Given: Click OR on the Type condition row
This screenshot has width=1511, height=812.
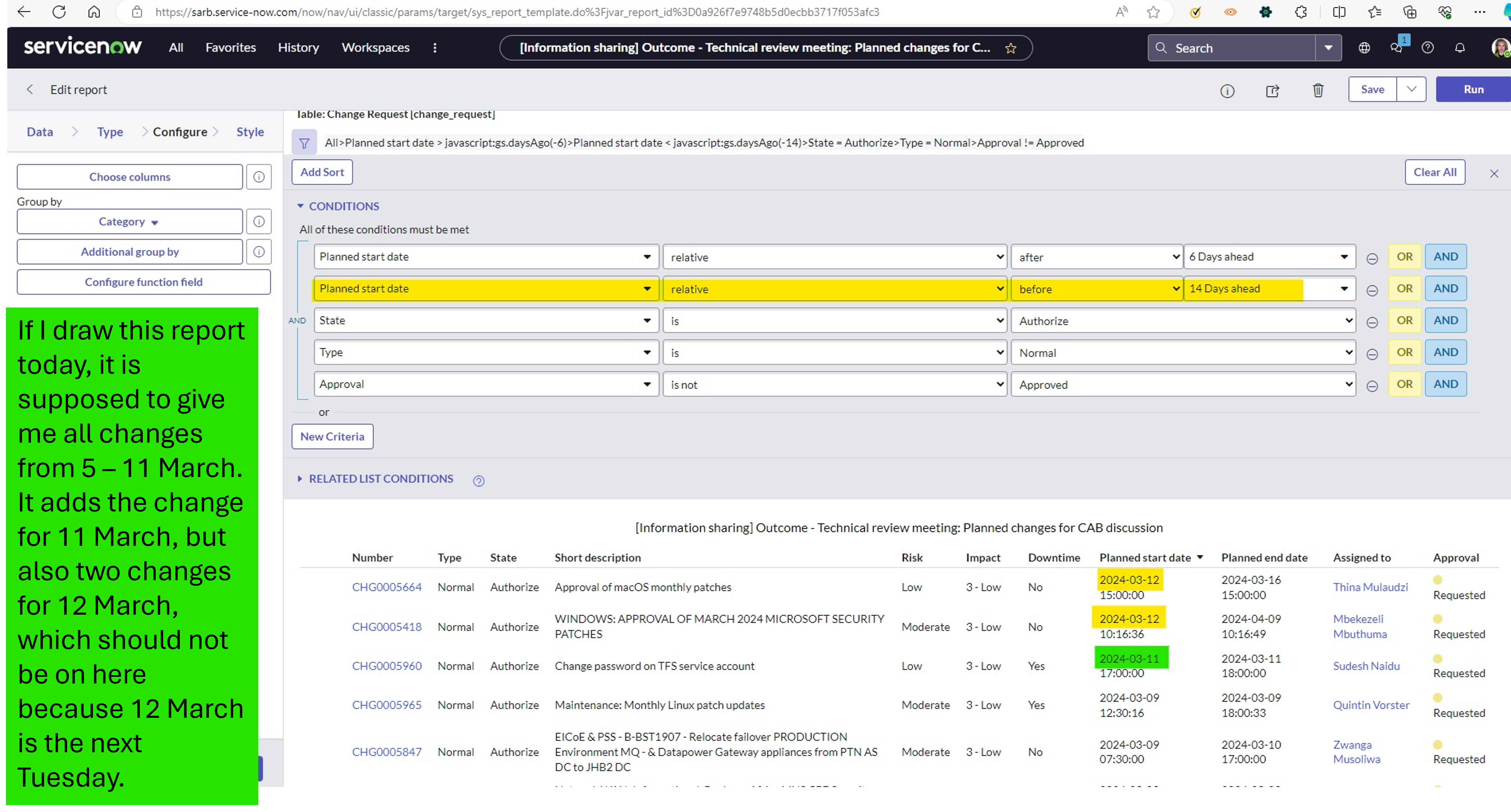Looking at the screenshot, I should (1404, 352).
